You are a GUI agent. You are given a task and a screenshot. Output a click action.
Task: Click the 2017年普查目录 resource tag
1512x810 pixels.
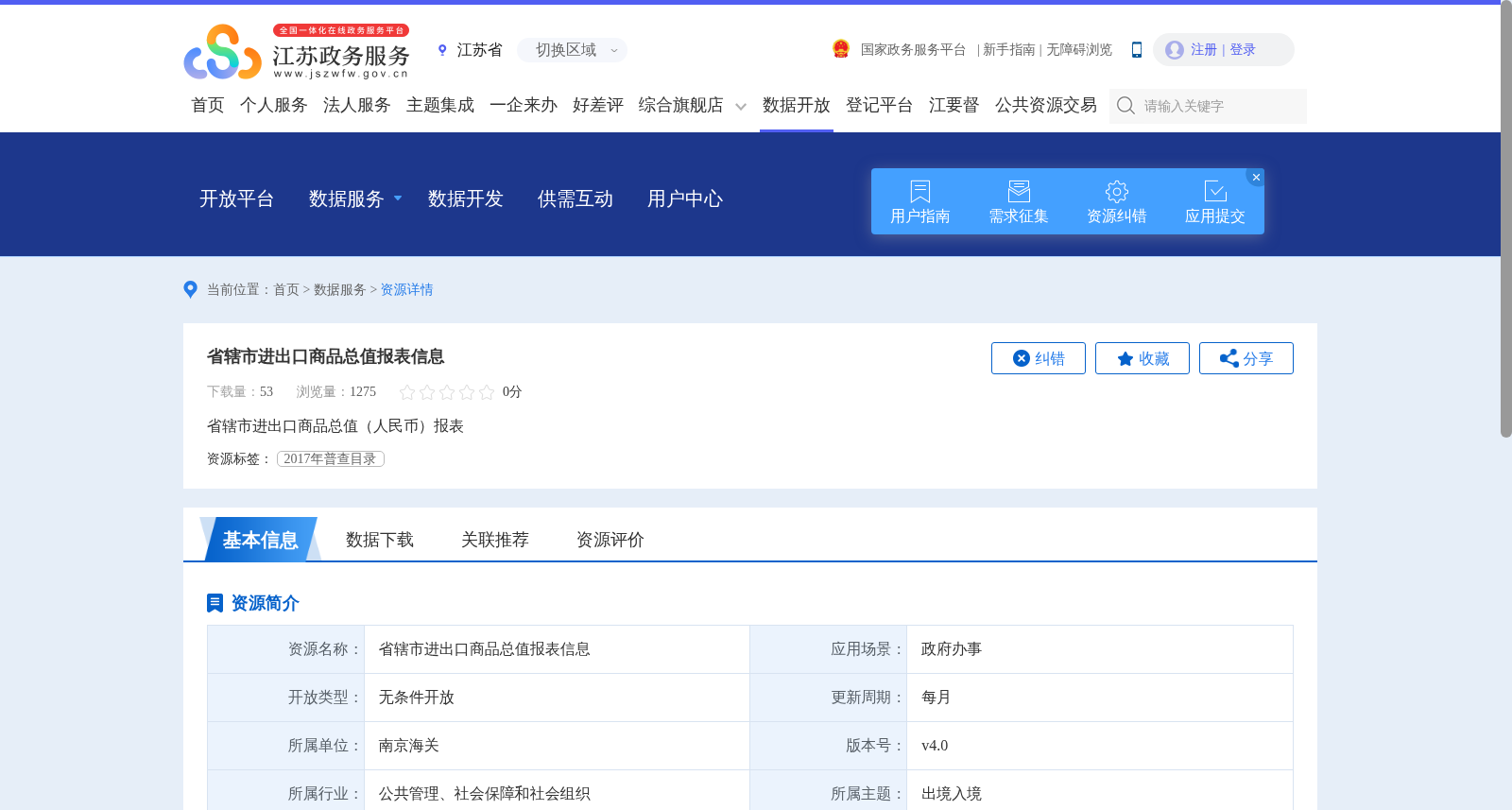[x=331, y=459]
